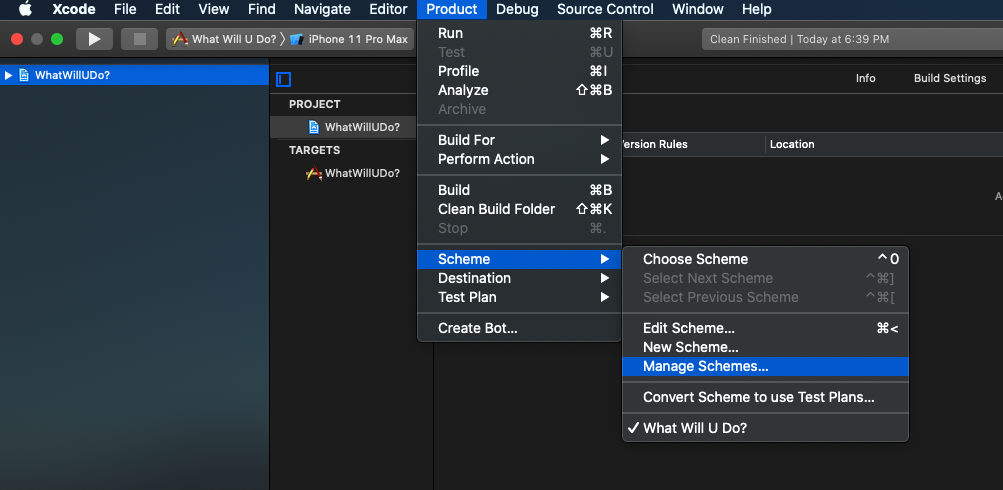Open the Navigate menu
The height and width of the screenshot is (490, 1003).
coord(322,9)
